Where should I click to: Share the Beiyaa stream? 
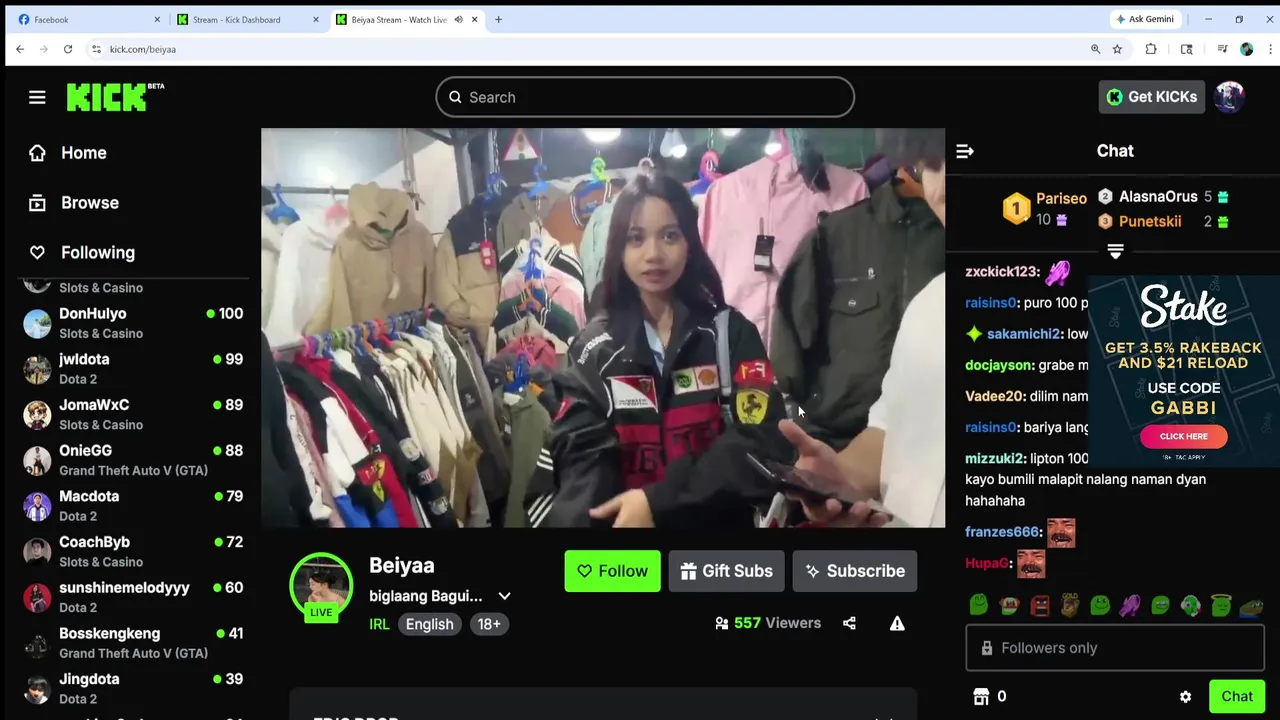tap(849, 623)
